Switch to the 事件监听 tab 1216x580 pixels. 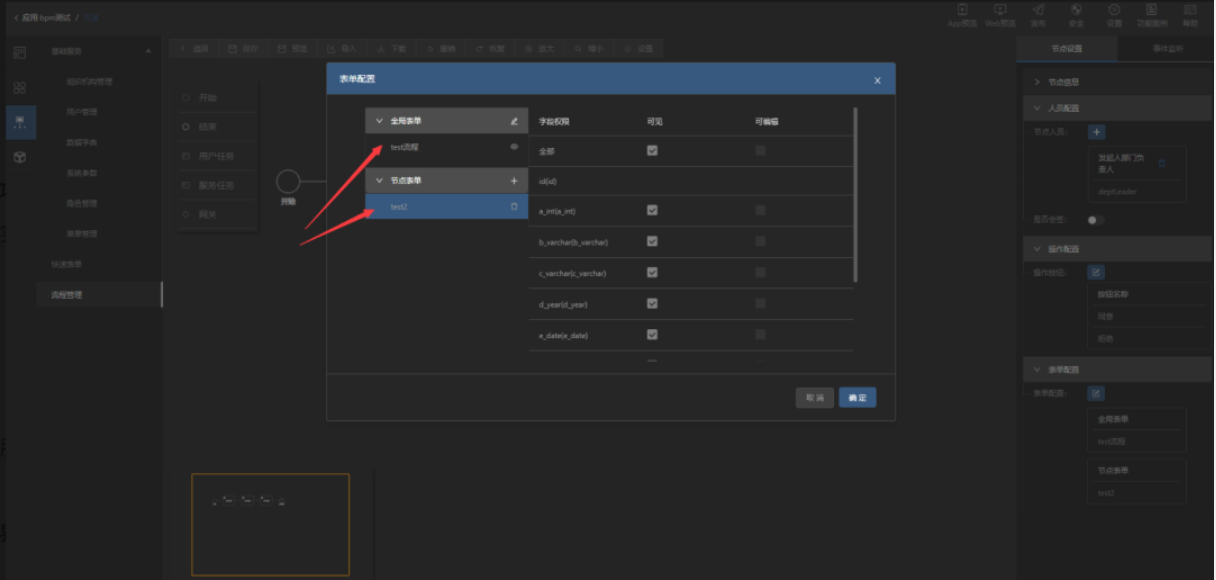pos(1165,48)
